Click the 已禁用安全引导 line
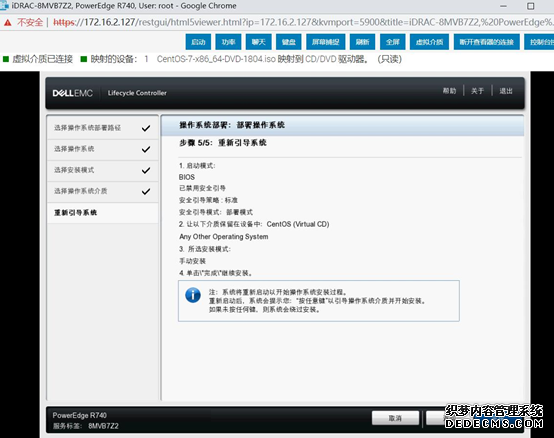The height and width of the screenshot is (438, 554). point(202,188)
